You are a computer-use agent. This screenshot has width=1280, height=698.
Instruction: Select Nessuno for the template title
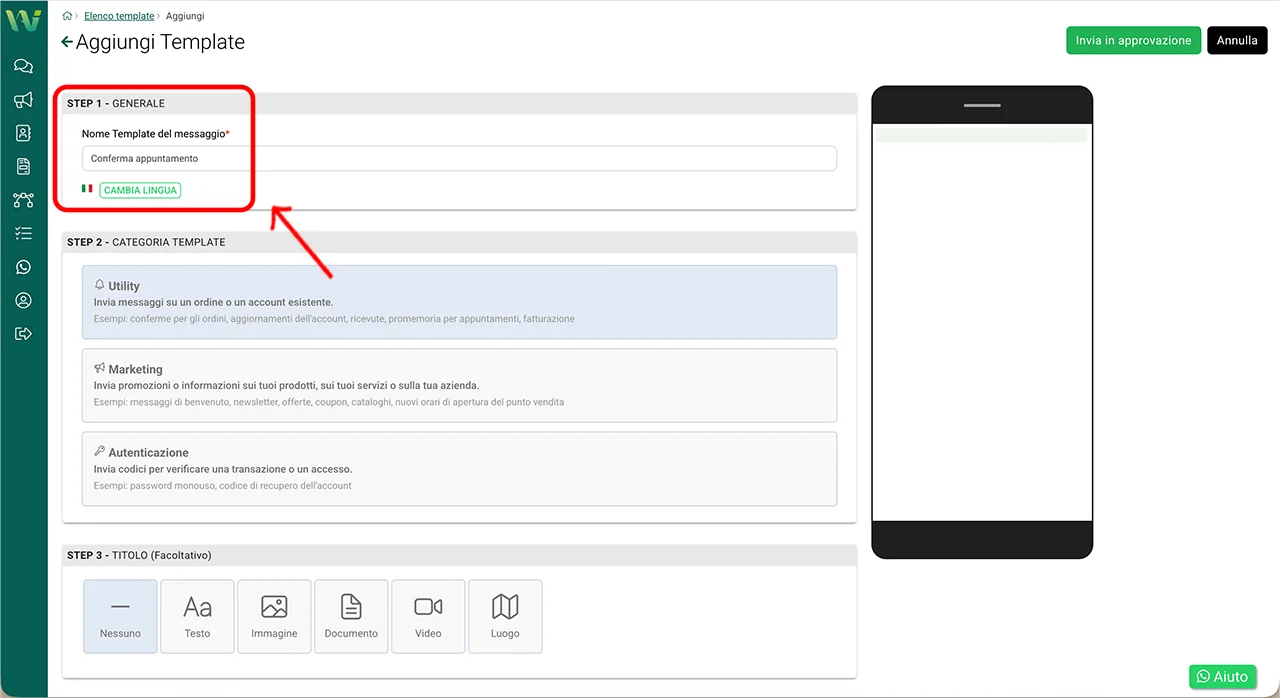pyautogui.click(x=120, y=616)
